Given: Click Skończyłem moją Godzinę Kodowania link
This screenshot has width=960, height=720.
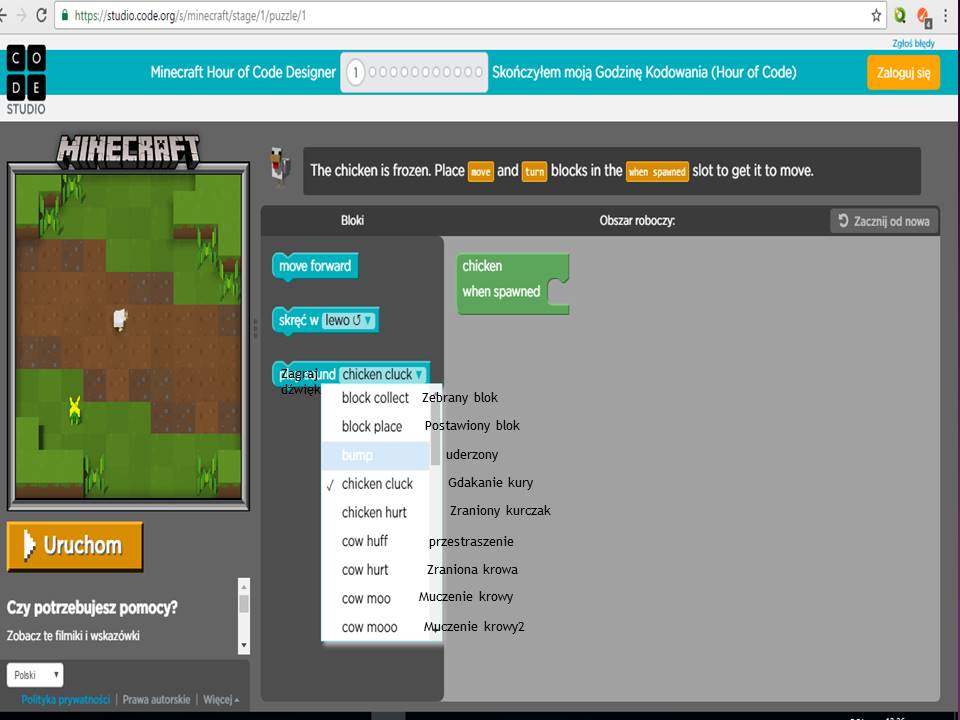Looking at the screenshot, I should (x=644, y=72).
